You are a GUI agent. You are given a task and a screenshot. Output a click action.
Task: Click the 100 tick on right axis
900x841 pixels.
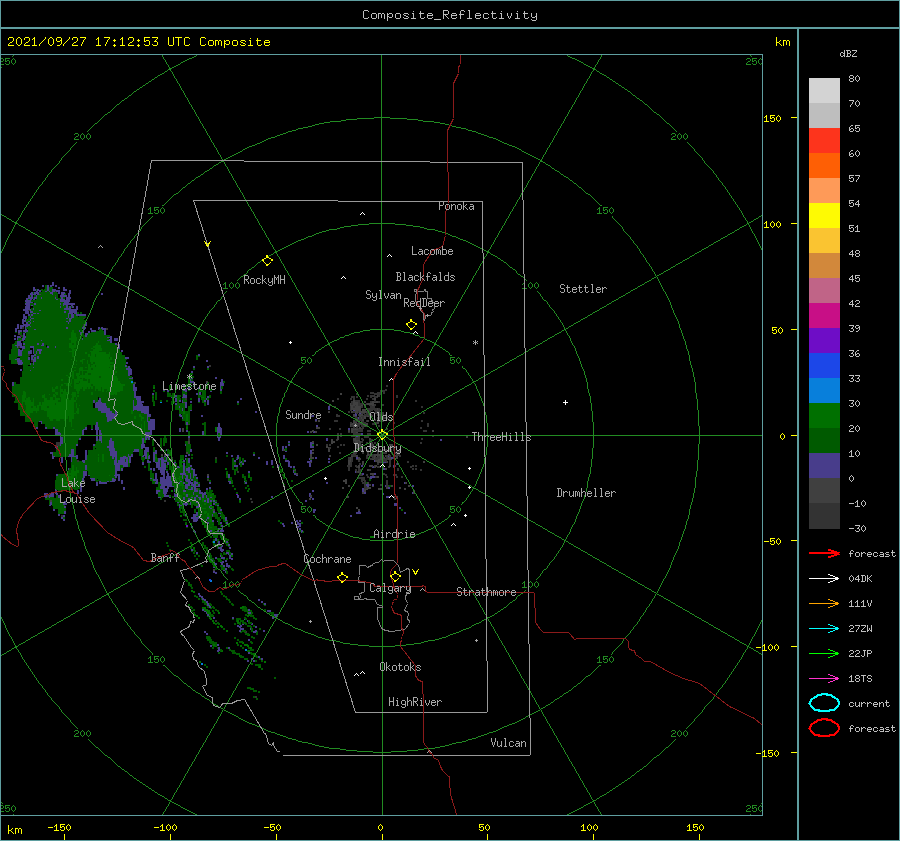772,224
